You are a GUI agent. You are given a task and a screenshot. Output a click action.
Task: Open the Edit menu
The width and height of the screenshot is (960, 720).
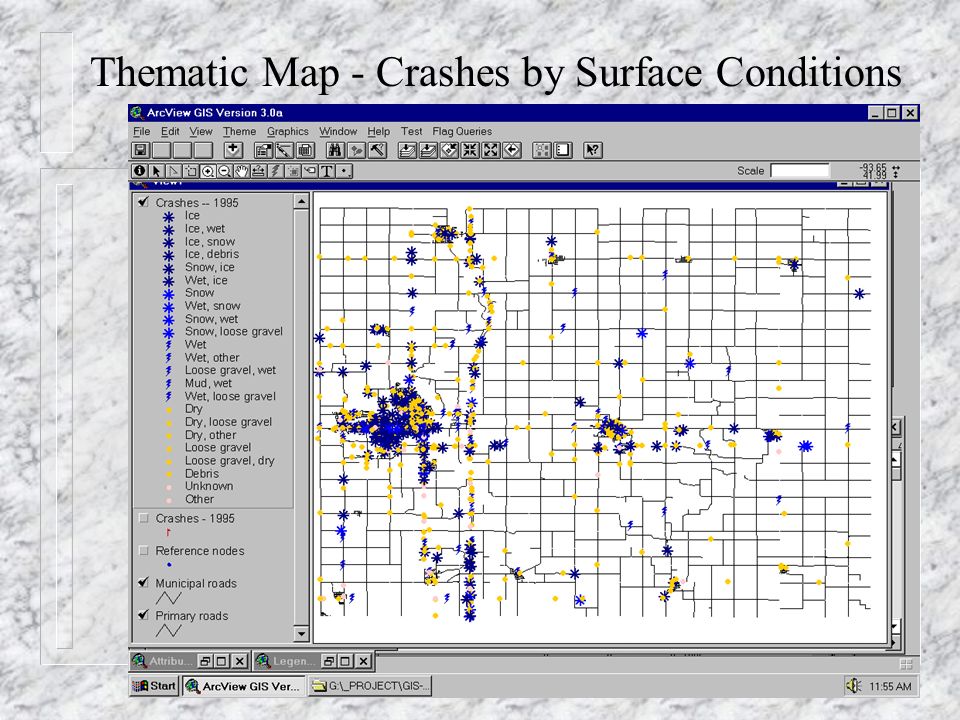pyautogui.click(x=170, y=131)
